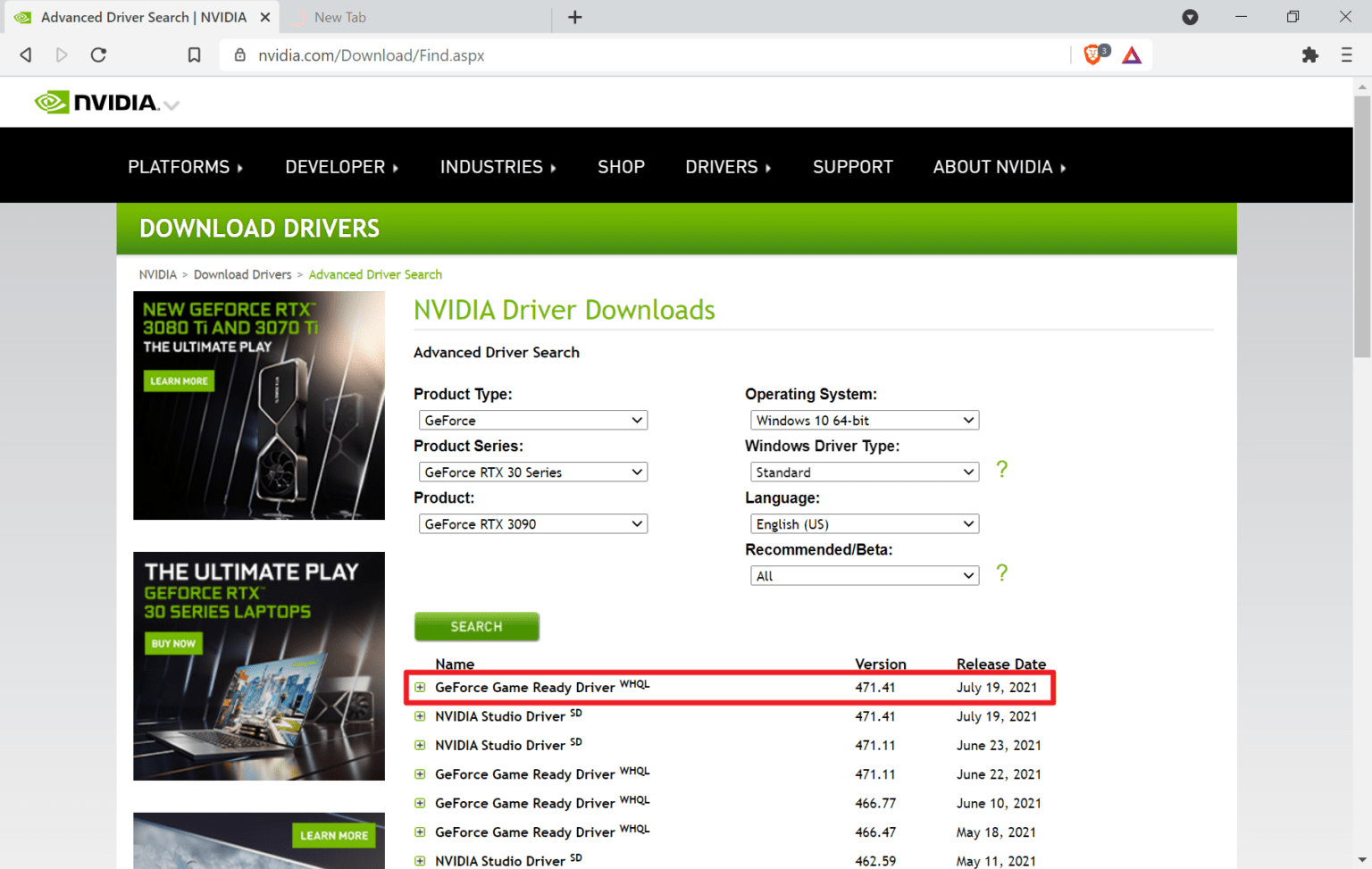
Task: Click the Name column header
Action: tap(455, 664)
